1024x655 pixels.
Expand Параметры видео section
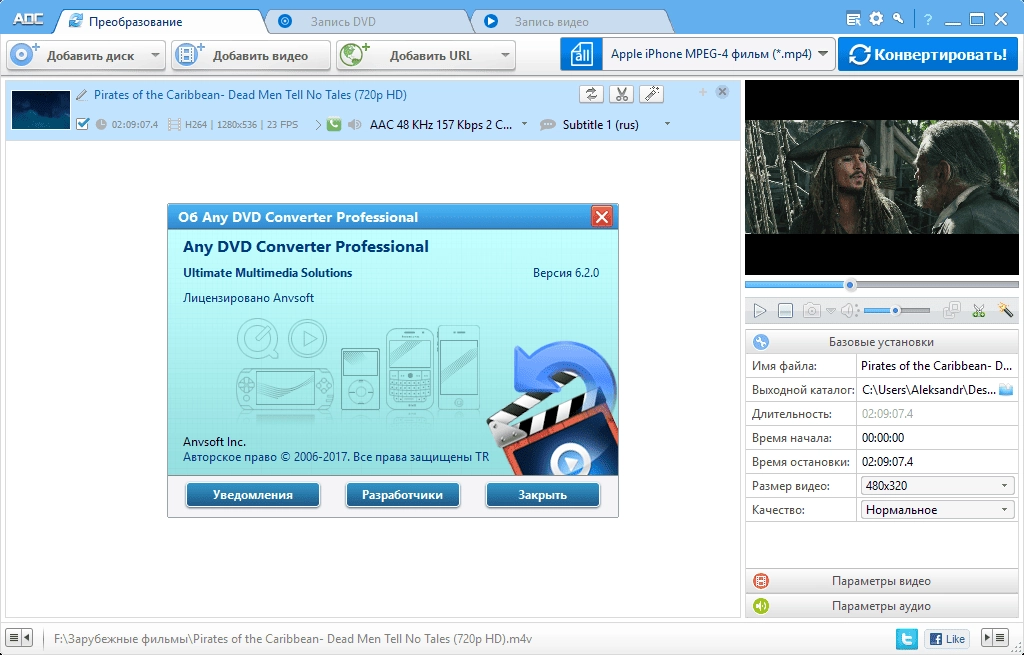[881, 581]
